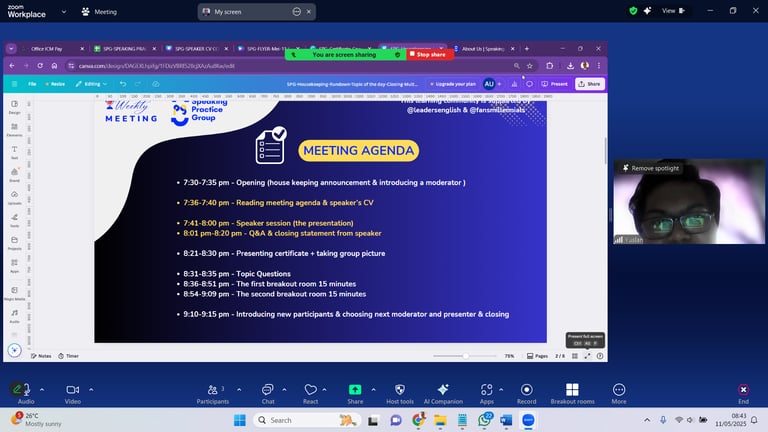Open the Apps panel in Canva sidebar
Viewport: 768px width, 432px height.
tap(14, 265)
